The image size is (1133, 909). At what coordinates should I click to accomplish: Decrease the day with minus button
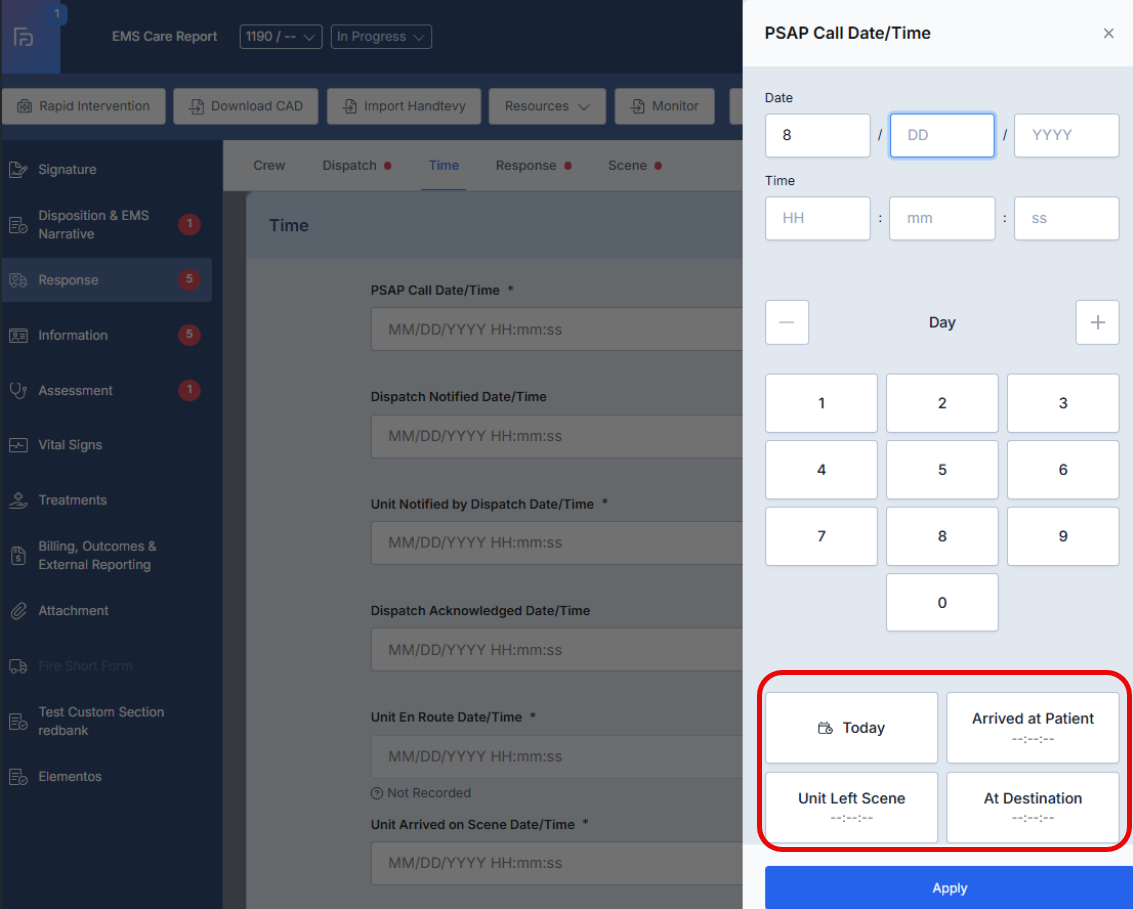pyautogui.click(x=787, y=323)
